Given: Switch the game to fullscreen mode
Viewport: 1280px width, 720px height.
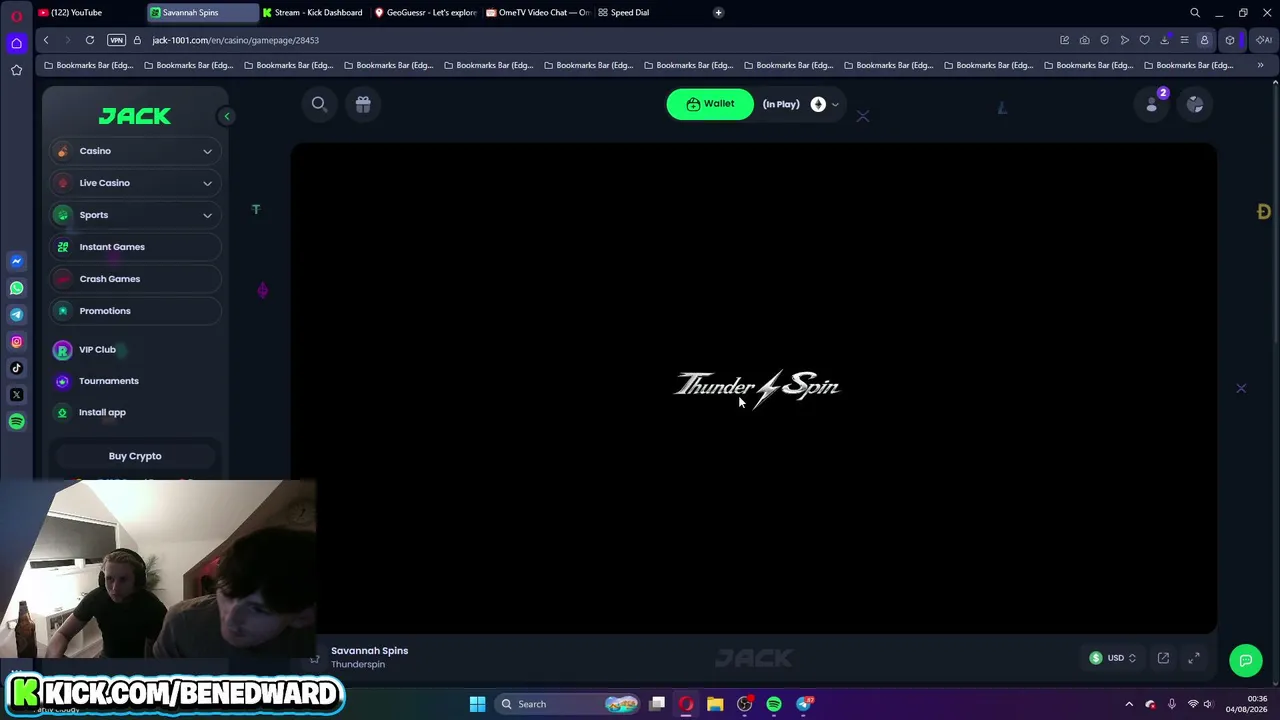Looking at the screenshot, I should (1194, 658).
